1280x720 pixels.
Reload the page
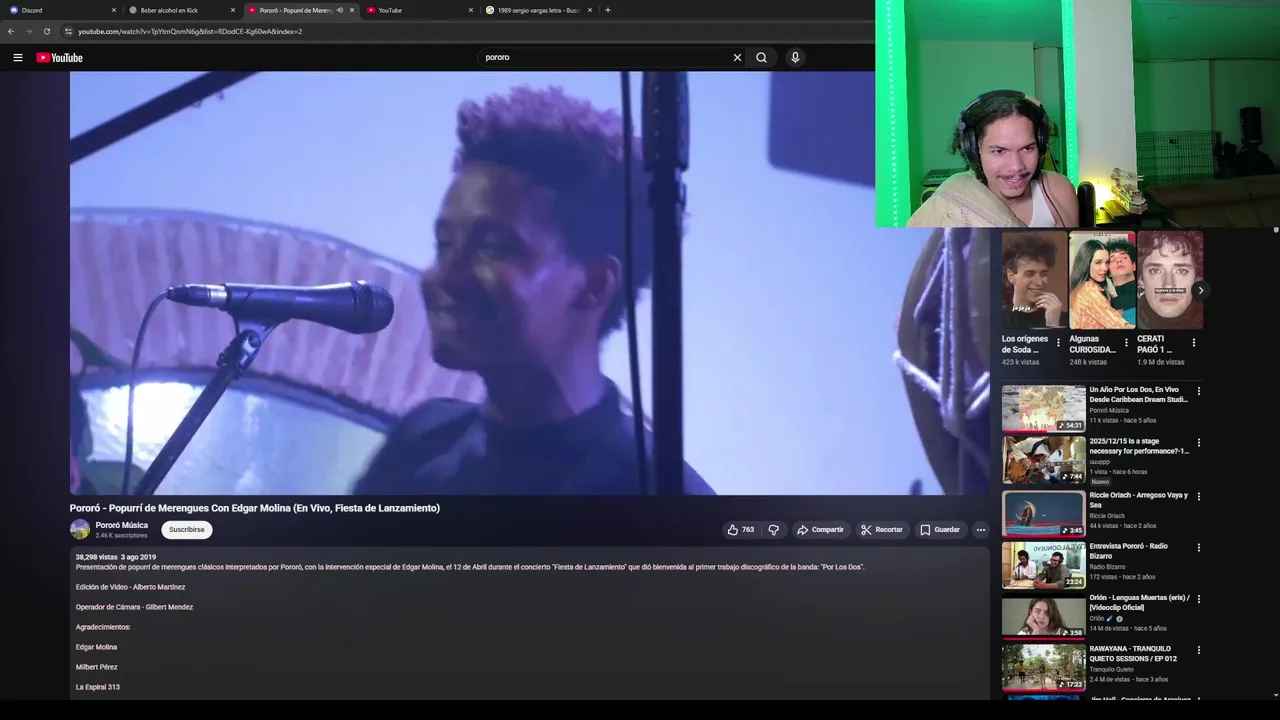point(46,31)
